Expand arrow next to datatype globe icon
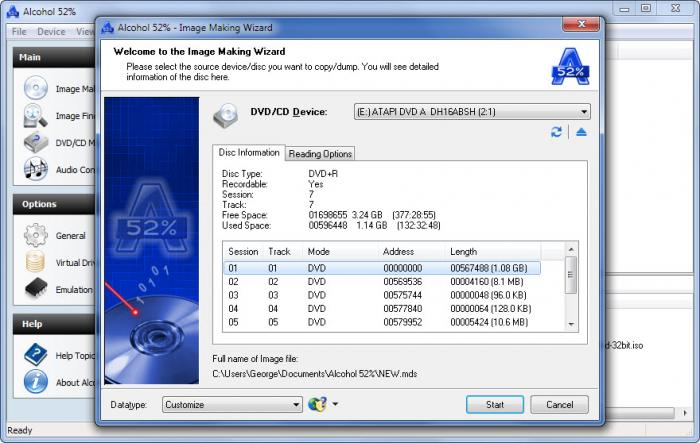 [x=335, y=404]
